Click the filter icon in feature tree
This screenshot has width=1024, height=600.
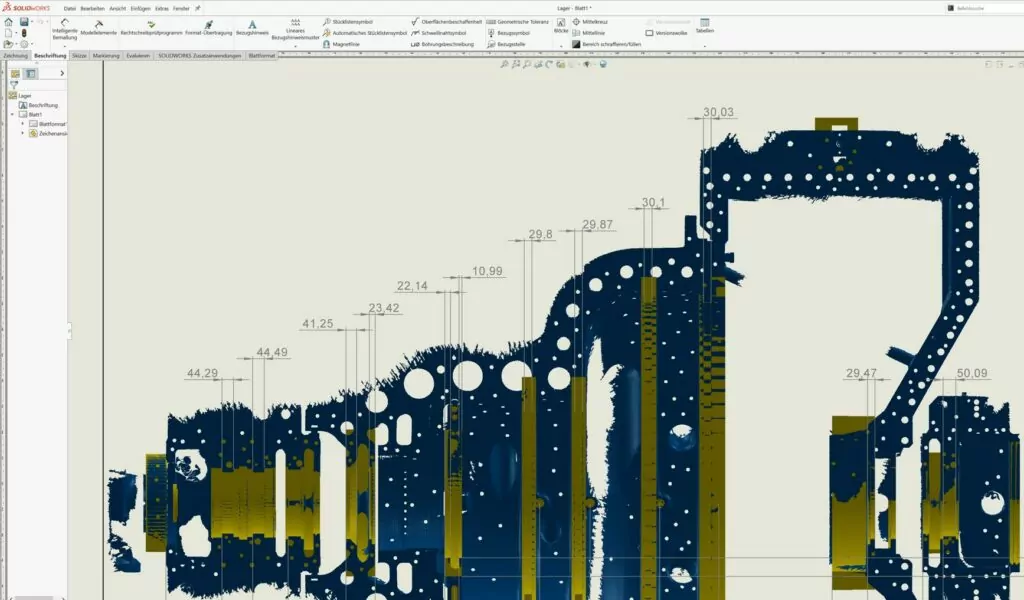pos(14,85)
